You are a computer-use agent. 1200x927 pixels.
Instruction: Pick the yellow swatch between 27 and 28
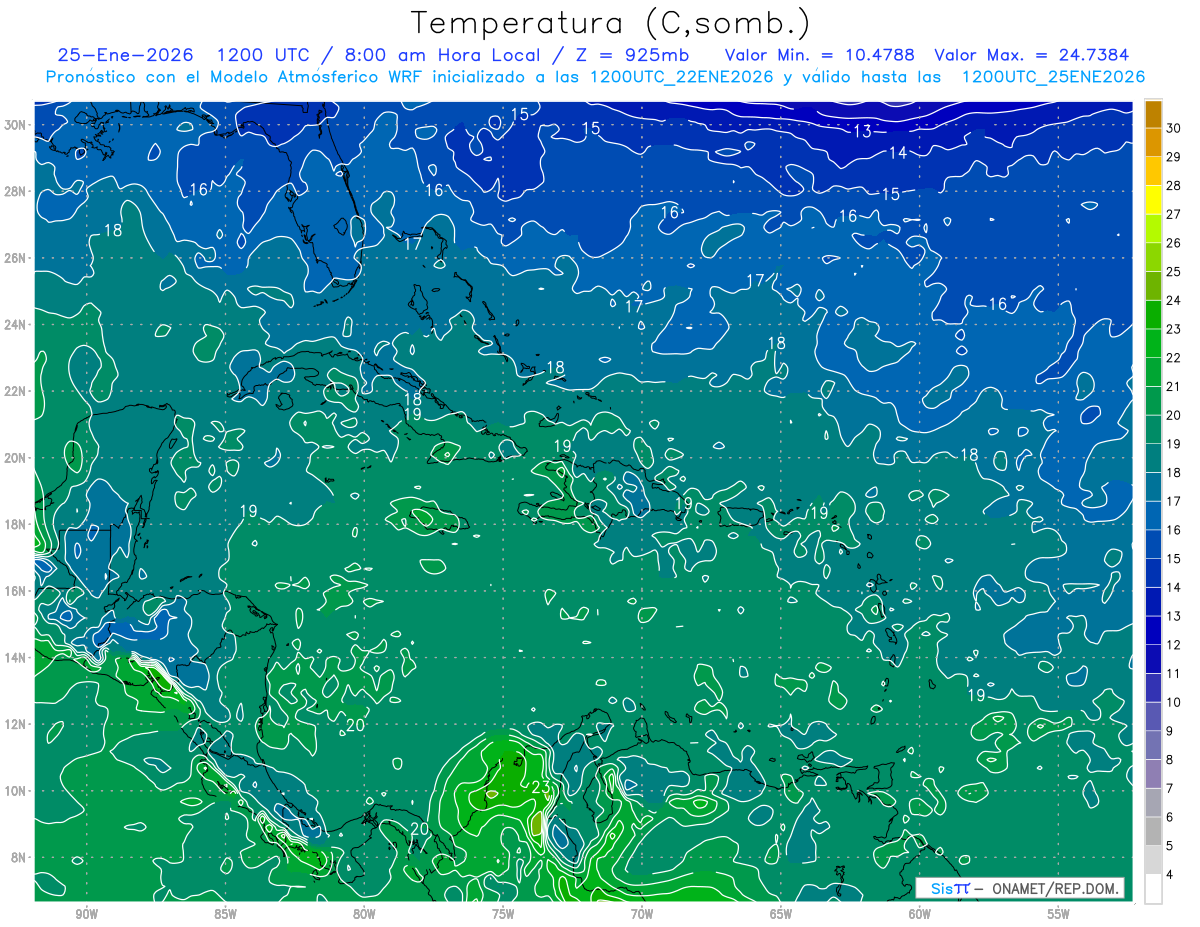pos(1153,200)
